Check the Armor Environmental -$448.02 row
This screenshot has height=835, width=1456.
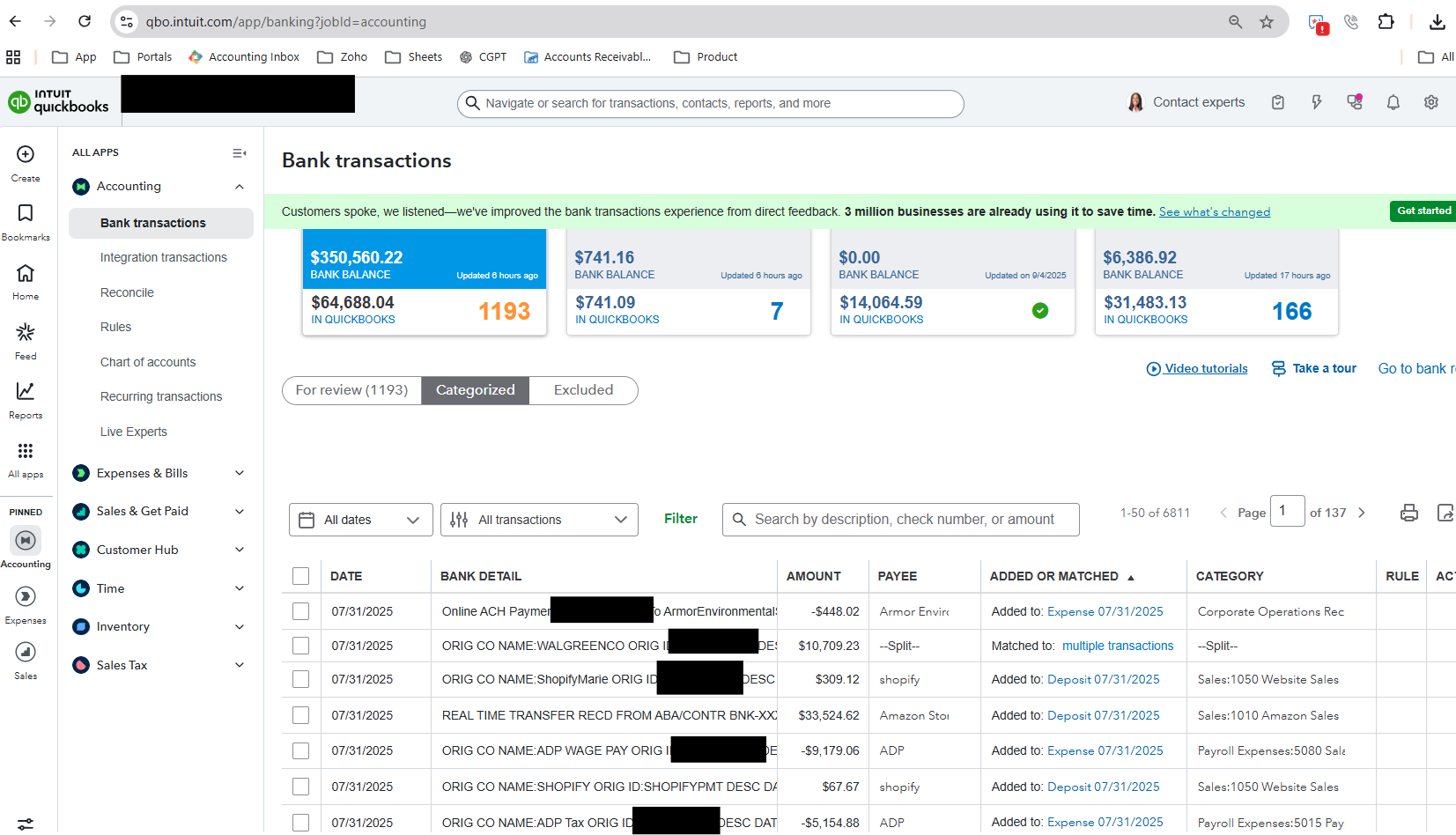(x=301, y=611)
